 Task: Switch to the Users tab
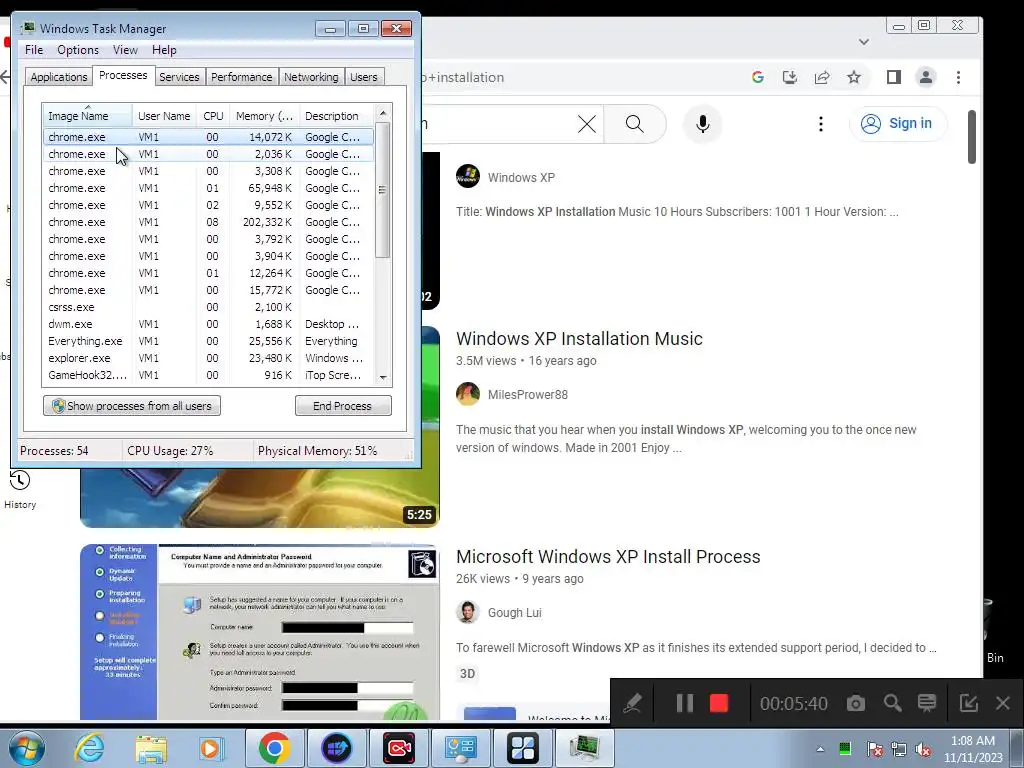click(x=364, y=77)
